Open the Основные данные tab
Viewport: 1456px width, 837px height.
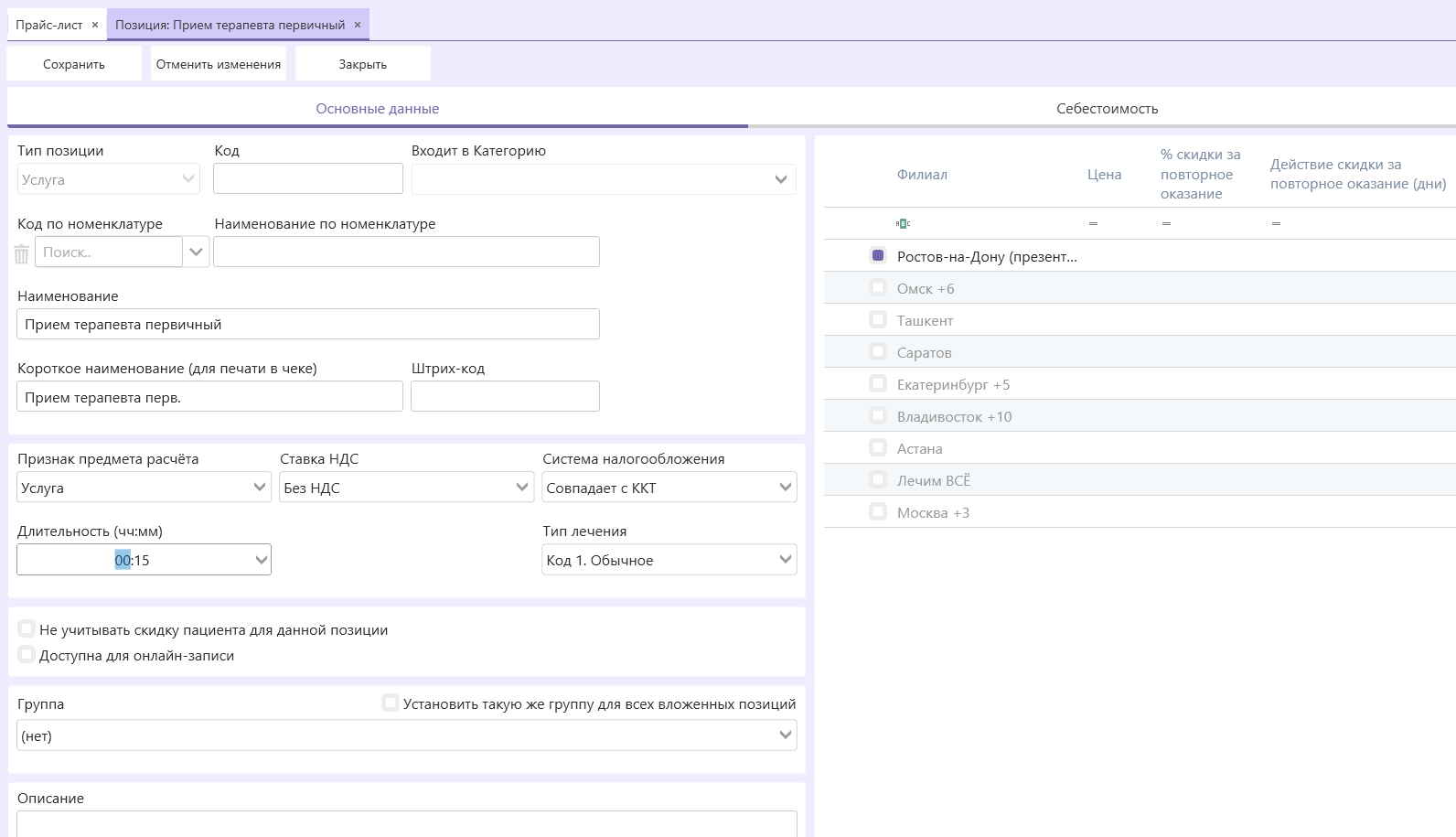tap(378, 108)
